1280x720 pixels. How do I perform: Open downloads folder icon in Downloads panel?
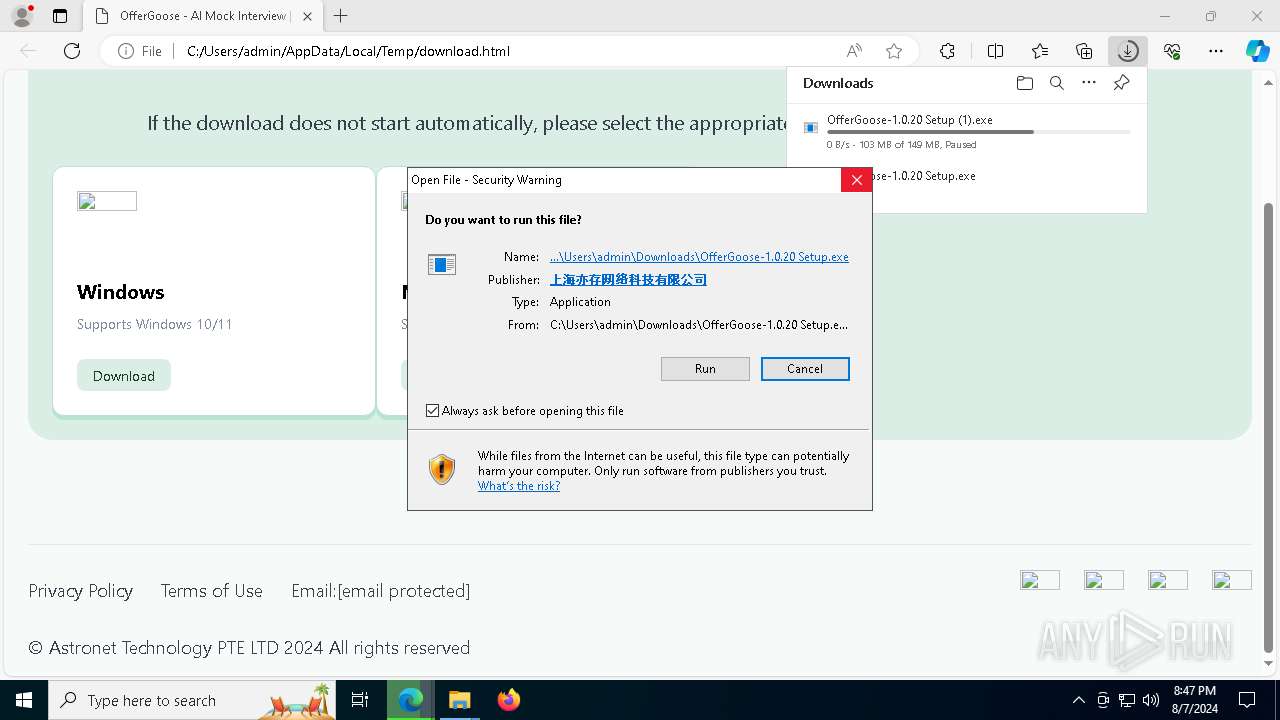(1024, 83)
